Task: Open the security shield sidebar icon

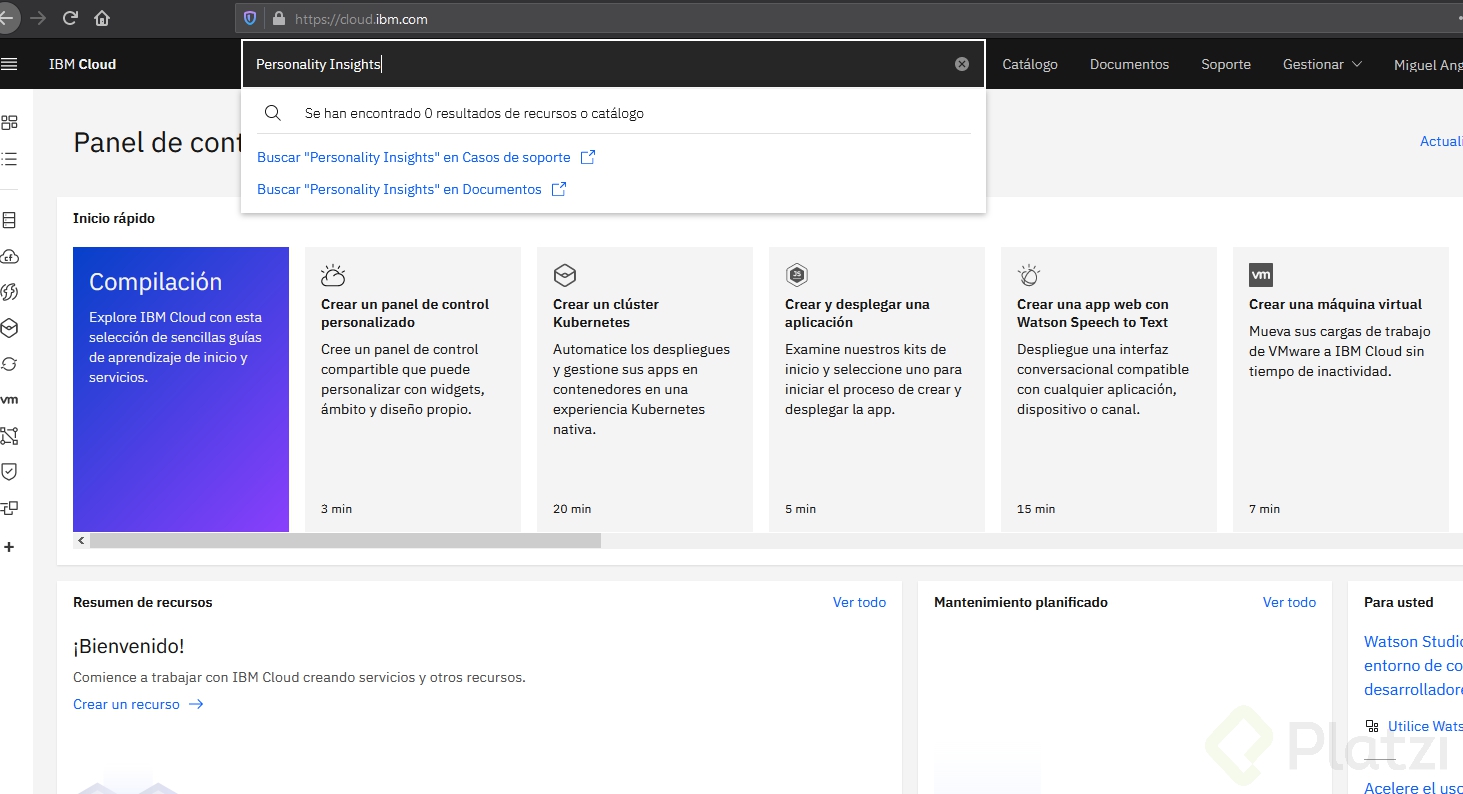Action: [x=10, y=471]
